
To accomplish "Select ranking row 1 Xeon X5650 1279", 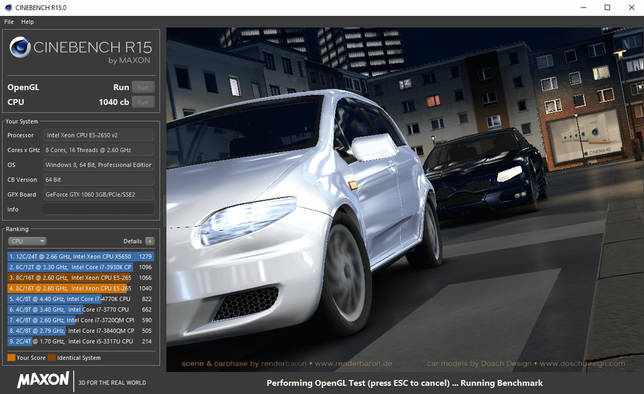I will 80,256.
